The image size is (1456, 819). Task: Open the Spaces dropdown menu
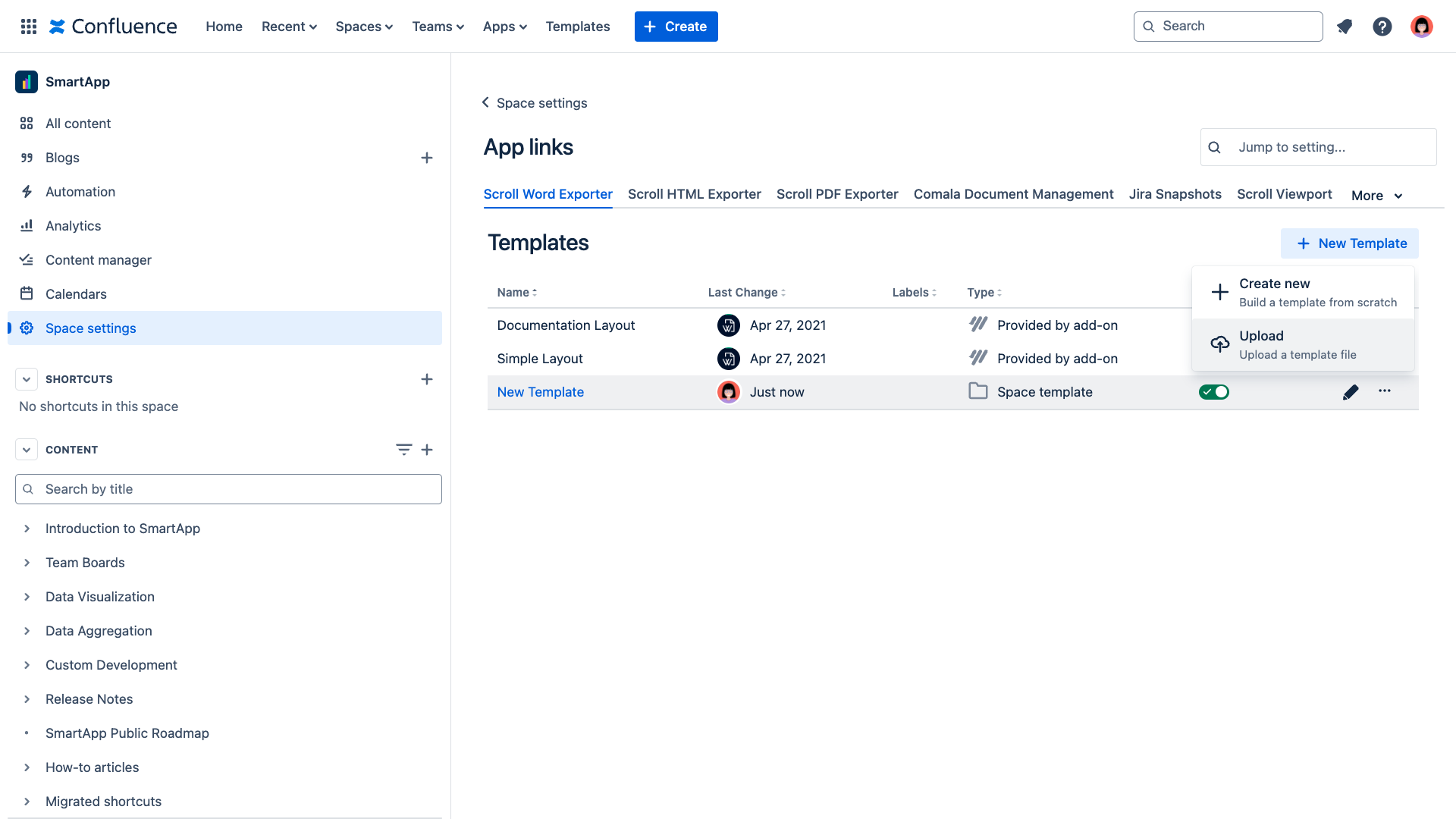pos(364,27)
